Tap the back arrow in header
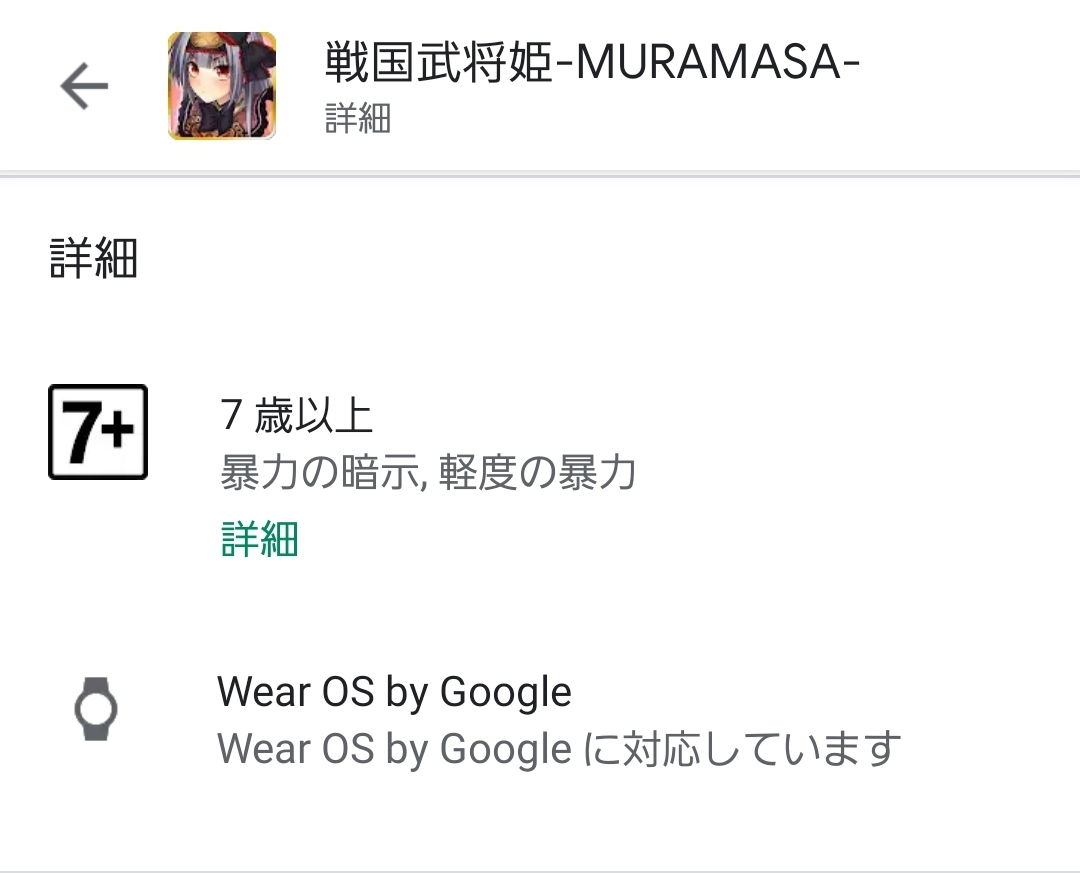Screen dimensions: 1080x873 tap(84, 88)
